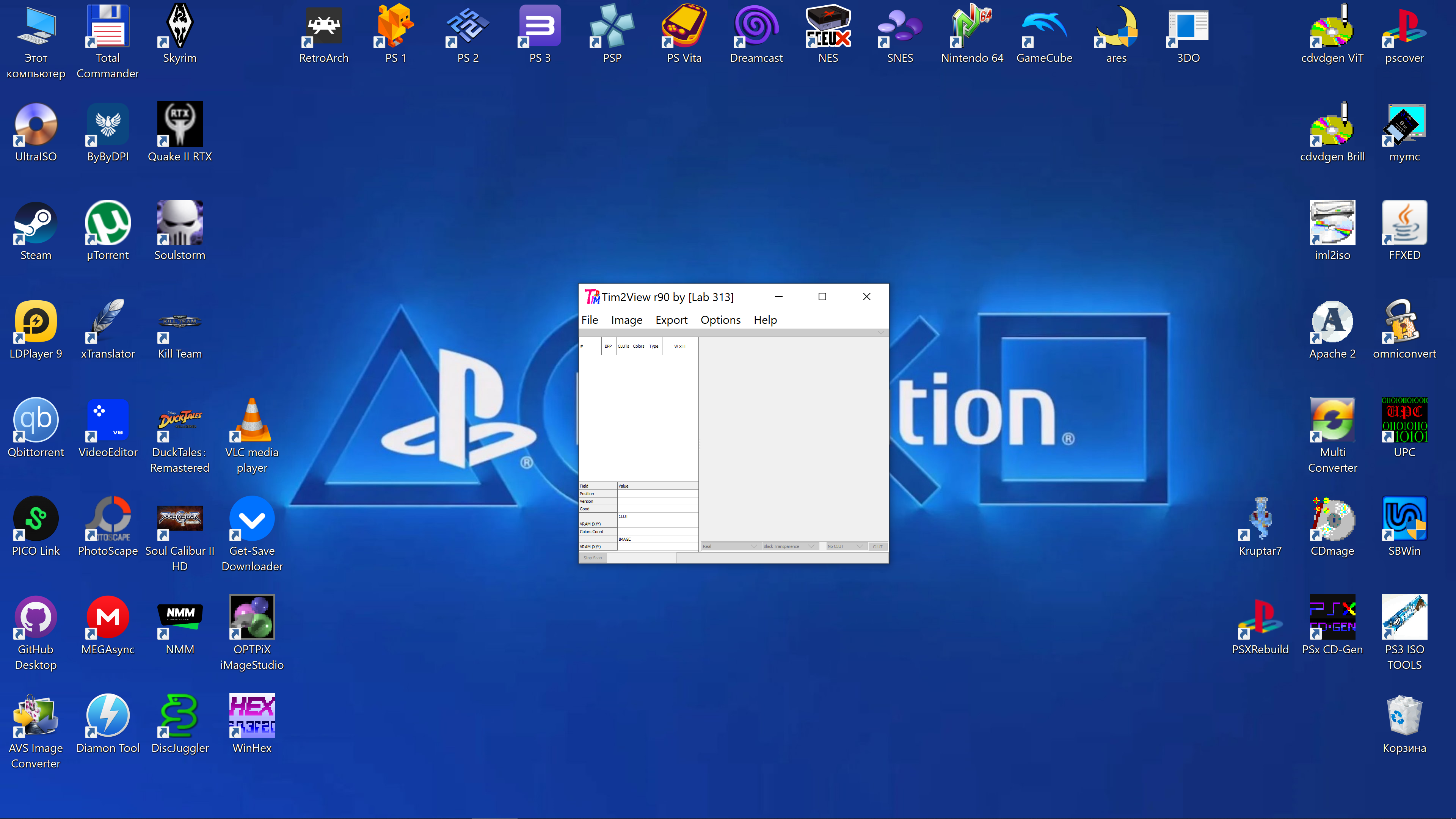Select the Position field row
Screen dimensions: 1456x819
tap(639, 493)
